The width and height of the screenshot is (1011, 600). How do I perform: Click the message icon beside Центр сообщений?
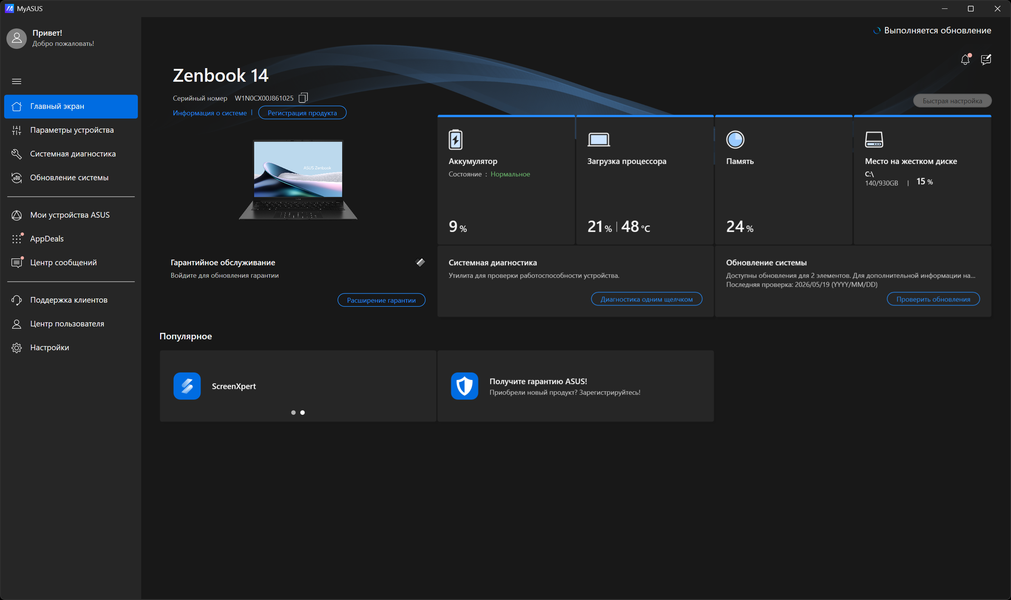(17, 263)
